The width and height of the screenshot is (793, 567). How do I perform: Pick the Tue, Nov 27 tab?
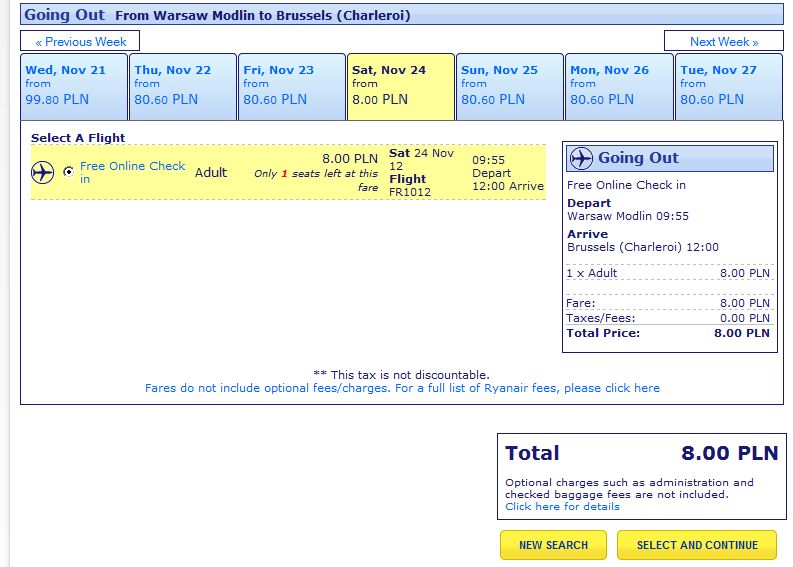(729, 86)
